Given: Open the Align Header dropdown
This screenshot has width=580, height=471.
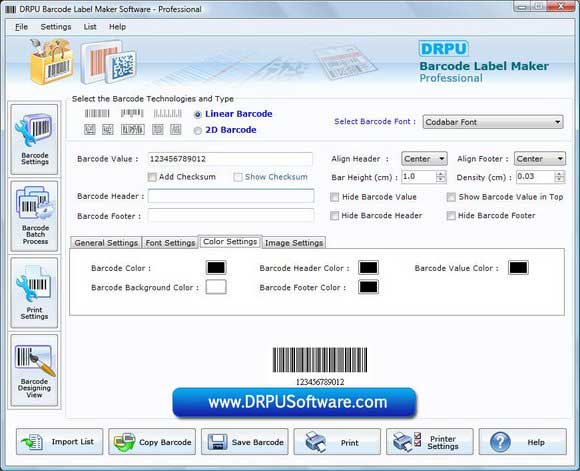Looking at the screenshot, I should (x=424, y=159).
